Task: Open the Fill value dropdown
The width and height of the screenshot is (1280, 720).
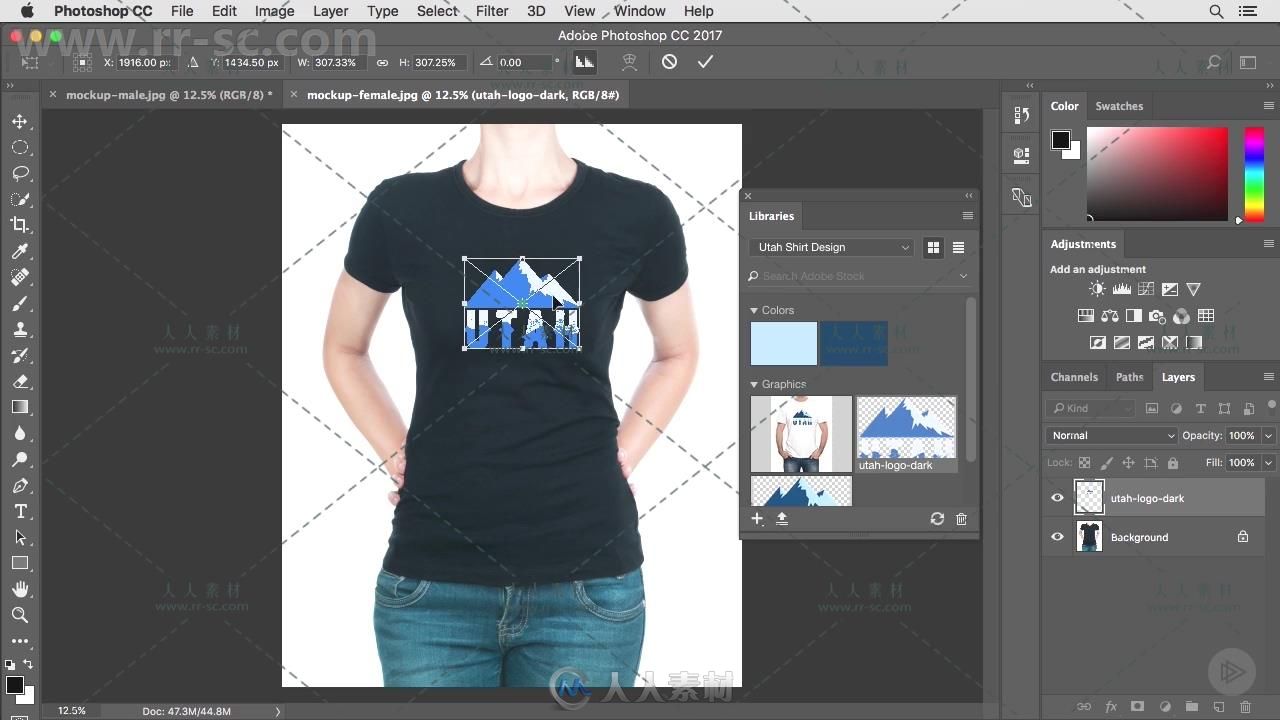Action: (x=1268, y=463)
